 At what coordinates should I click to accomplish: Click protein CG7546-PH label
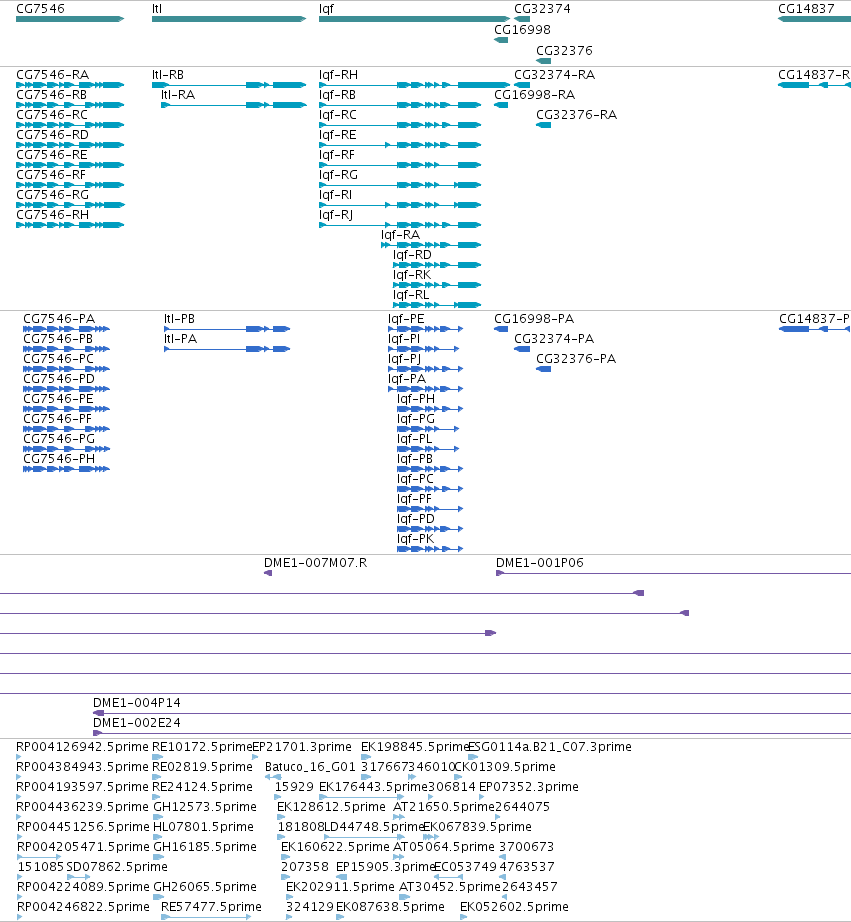[59, 459]
